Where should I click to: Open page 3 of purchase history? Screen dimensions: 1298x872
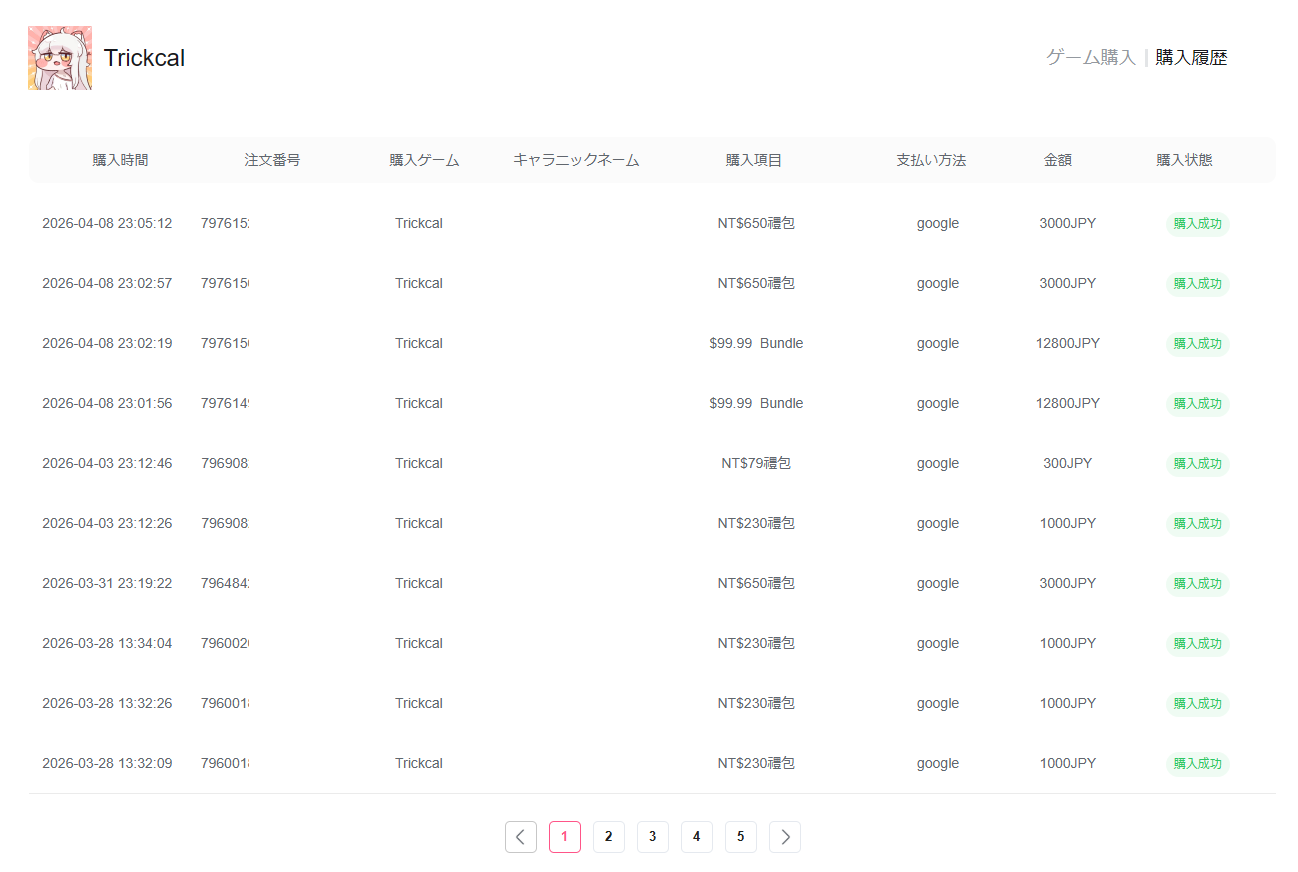pos(653,837)
